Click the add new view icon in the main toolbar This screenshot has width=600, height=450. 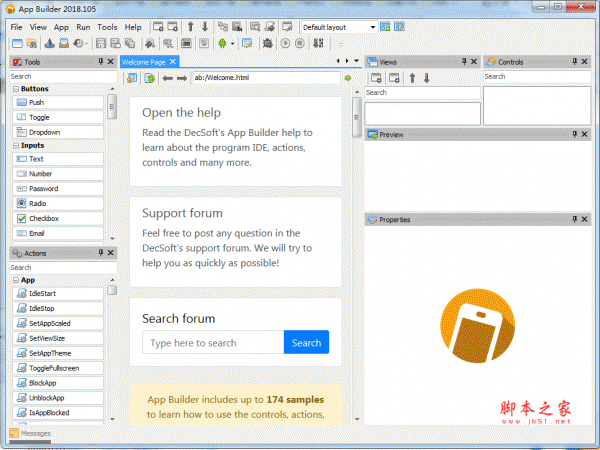click(158, 26)
